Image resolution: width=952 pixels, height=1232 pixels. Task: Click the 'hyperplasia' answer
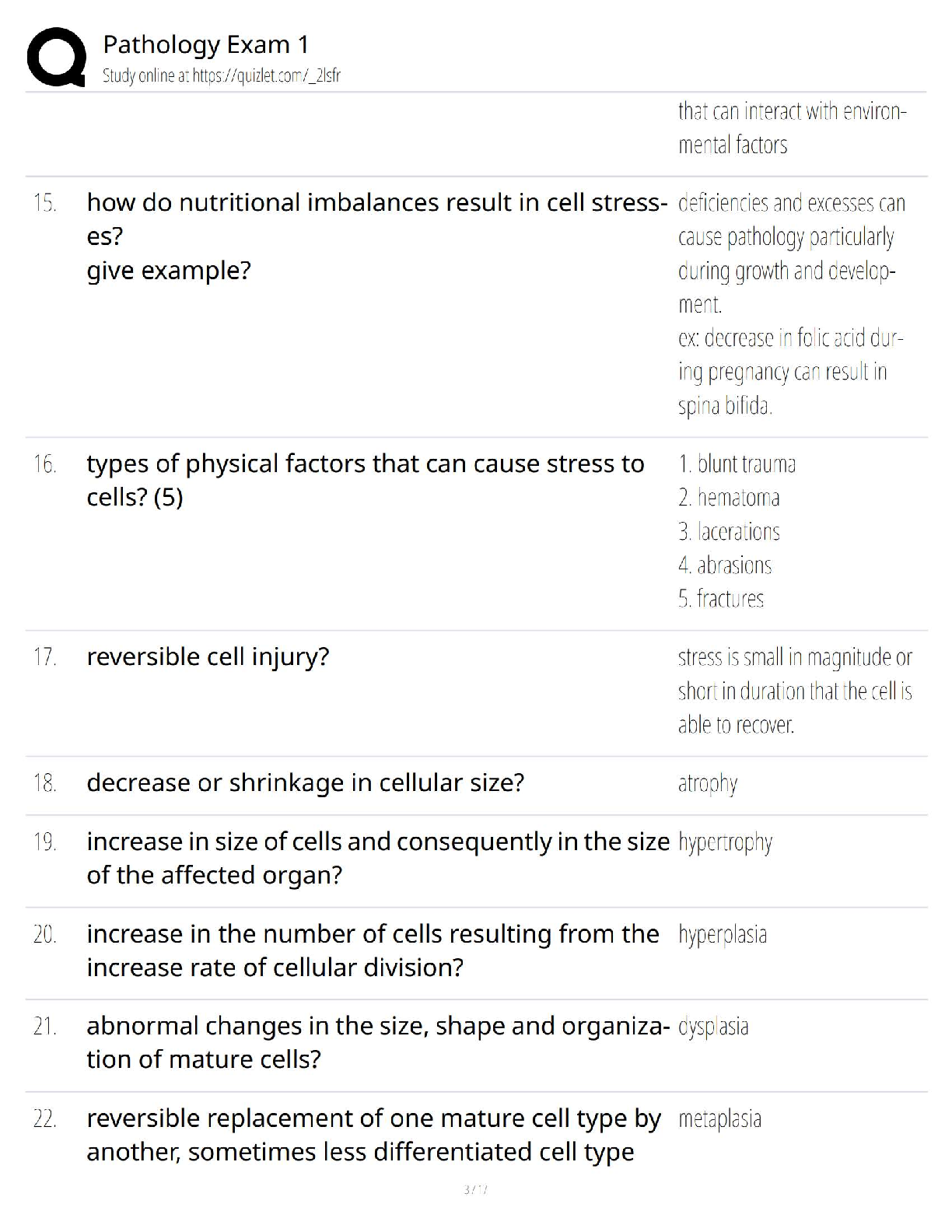pos(723,934)
